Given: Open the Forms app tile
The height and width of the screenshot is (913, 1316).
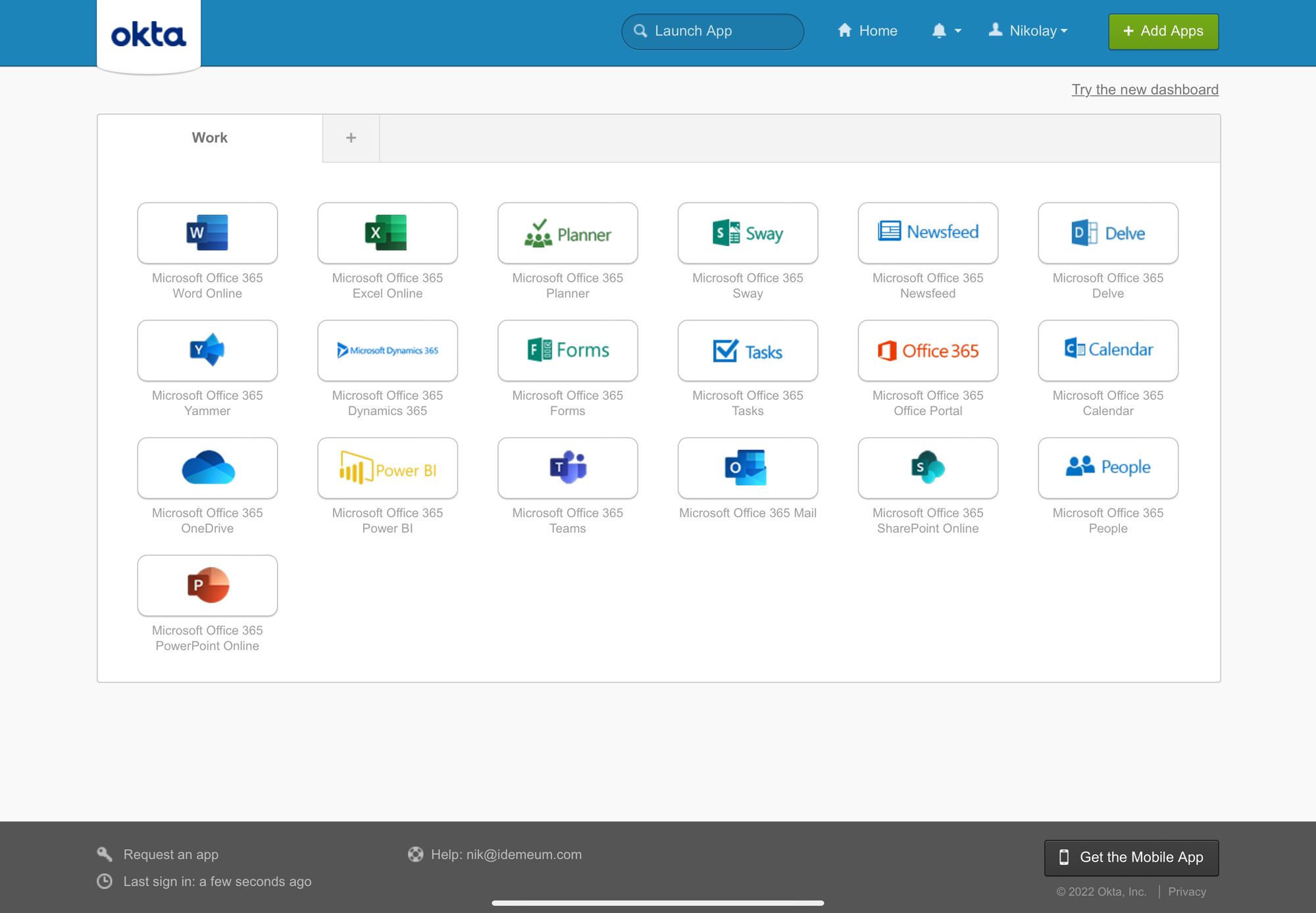Looking at the screenshot, I should [x=568, y=351].
